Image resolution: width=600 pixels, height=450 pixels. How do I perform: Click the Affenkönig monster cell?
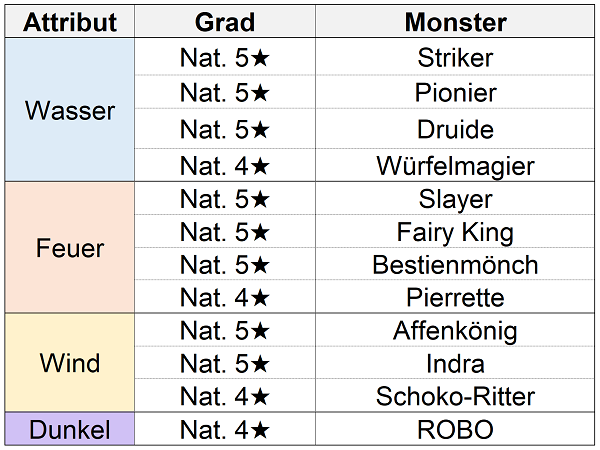pos(455,330)
